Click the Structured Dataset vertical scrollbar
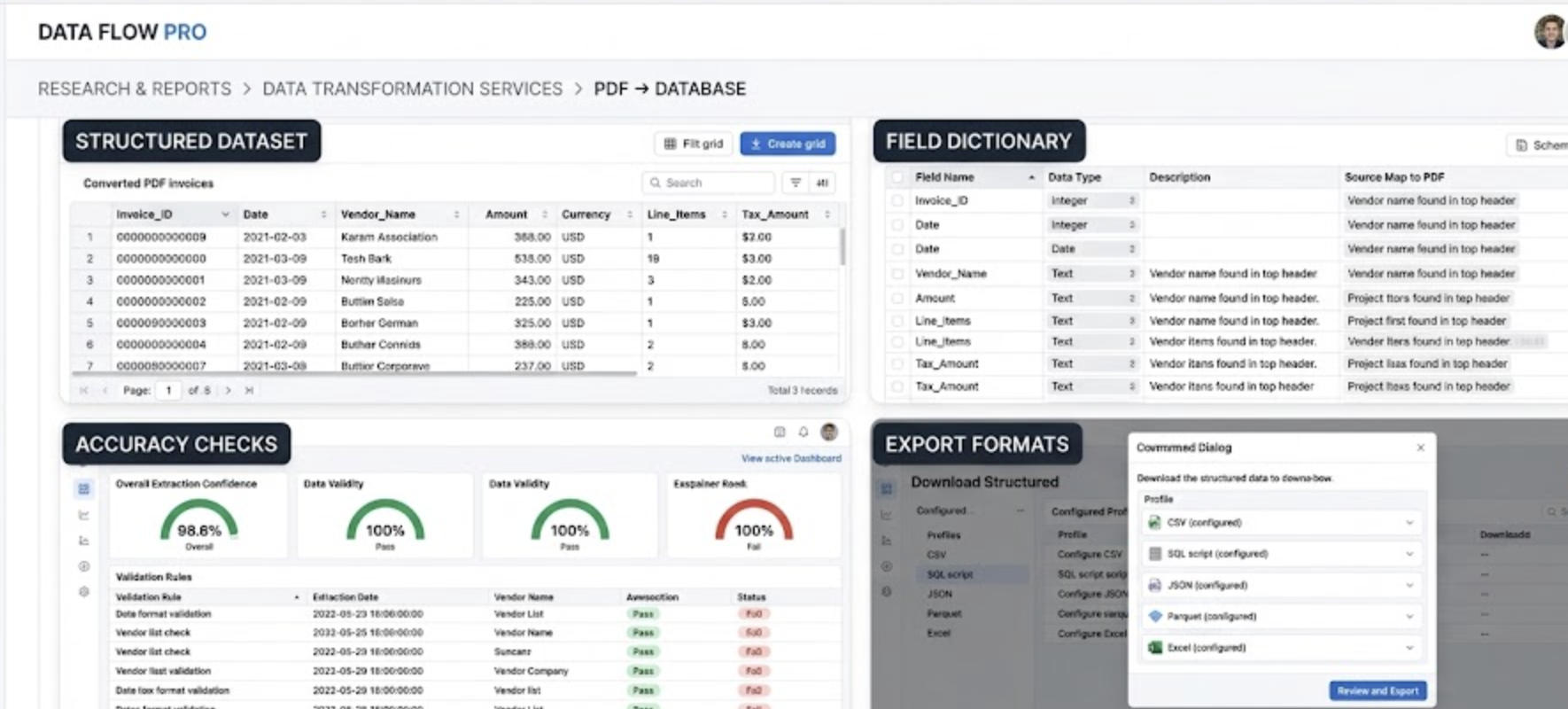Image resolution: width=1568 pixels, height=709 pixels. (x=842, y=246)
